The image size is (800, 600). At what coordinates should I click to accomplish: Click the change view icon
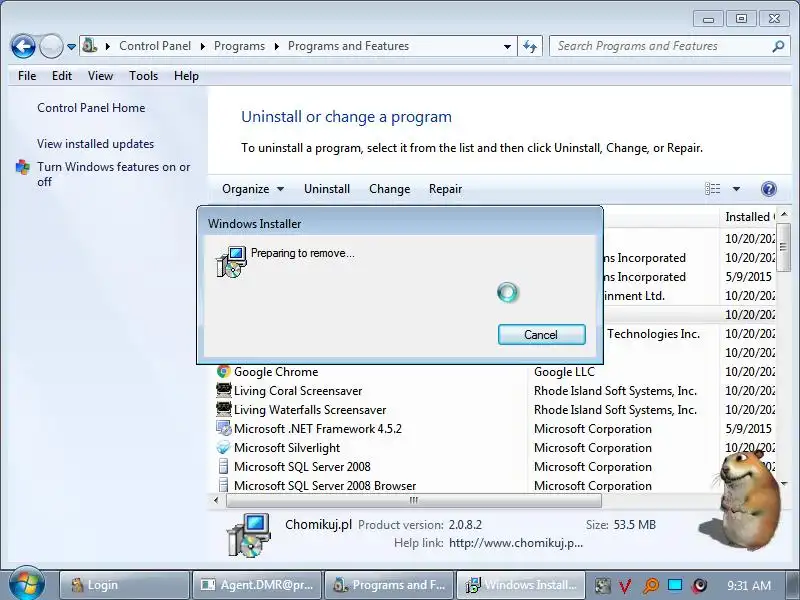pos(713,189)
